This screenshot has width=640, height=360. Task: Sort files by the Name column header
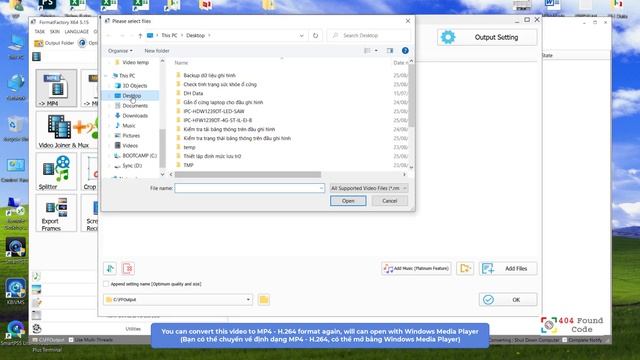(181, 63)
